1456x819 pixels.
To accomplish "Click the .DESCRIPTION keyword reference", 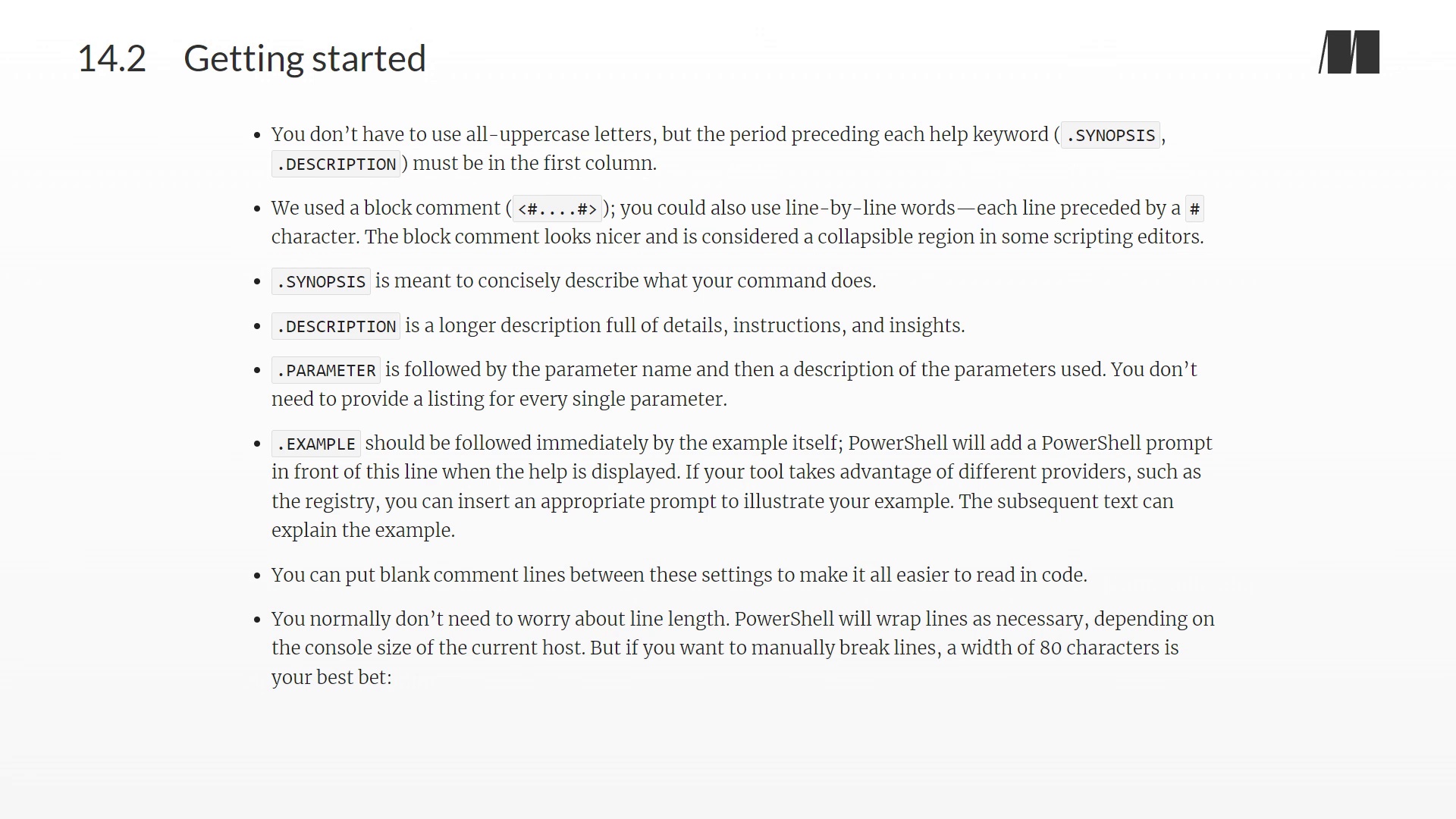I will tap(336, 325).
